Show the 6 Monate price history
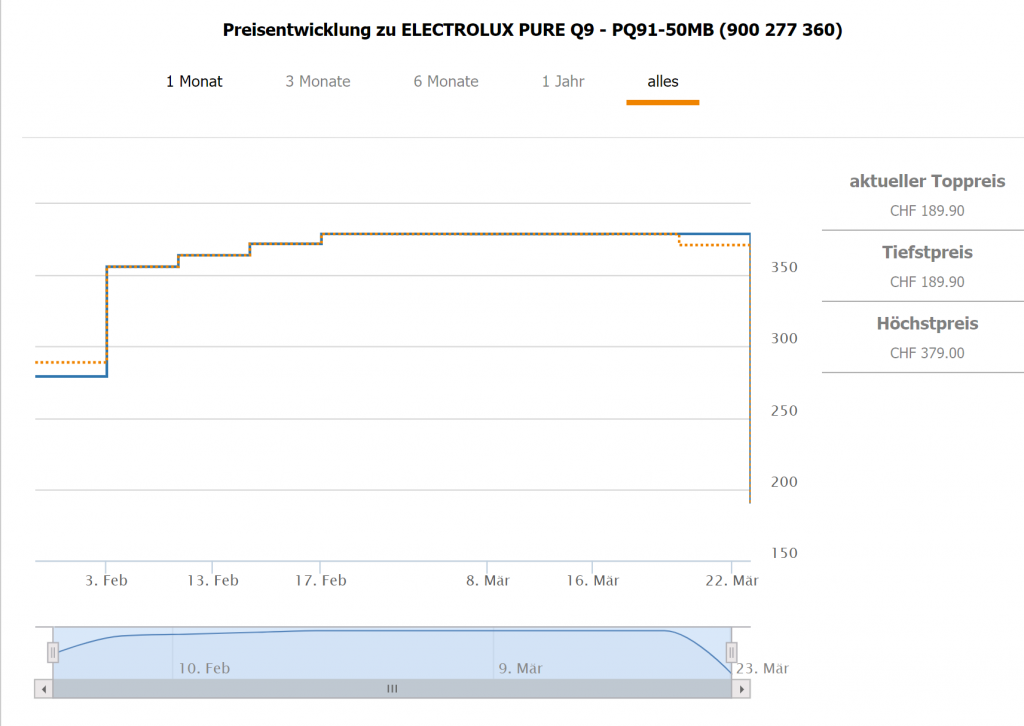 tap(446, 82)
